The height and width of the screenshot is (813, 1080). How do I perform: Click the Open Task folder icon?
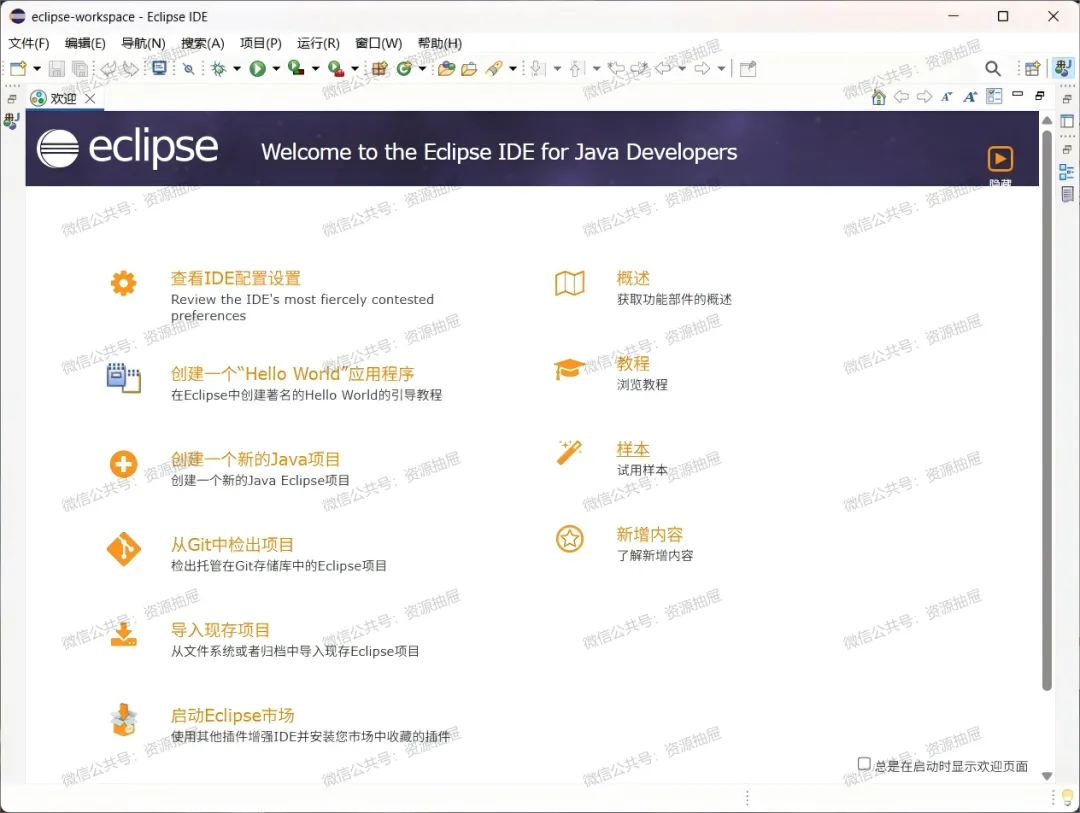(469, 68)
